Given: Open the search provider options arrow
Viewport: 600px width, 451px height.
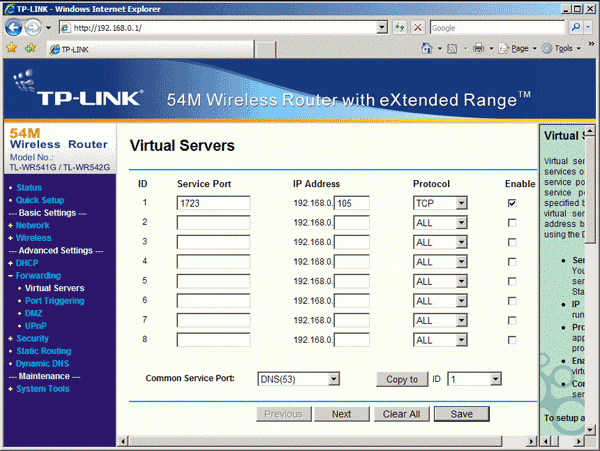Looking at the screenshot, I should point(588,28).
